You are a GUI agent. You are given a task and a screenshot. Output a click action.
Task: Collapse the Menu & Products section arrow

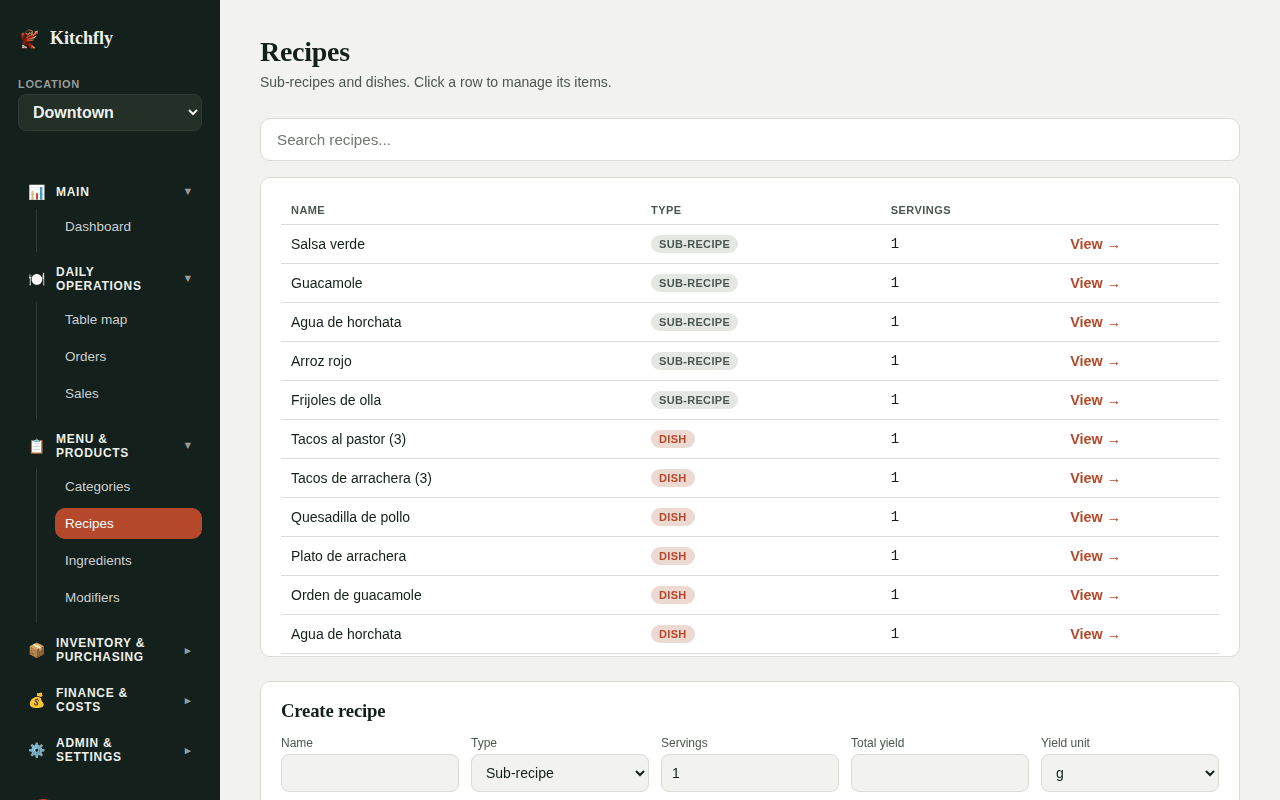(x=188, y=445)
